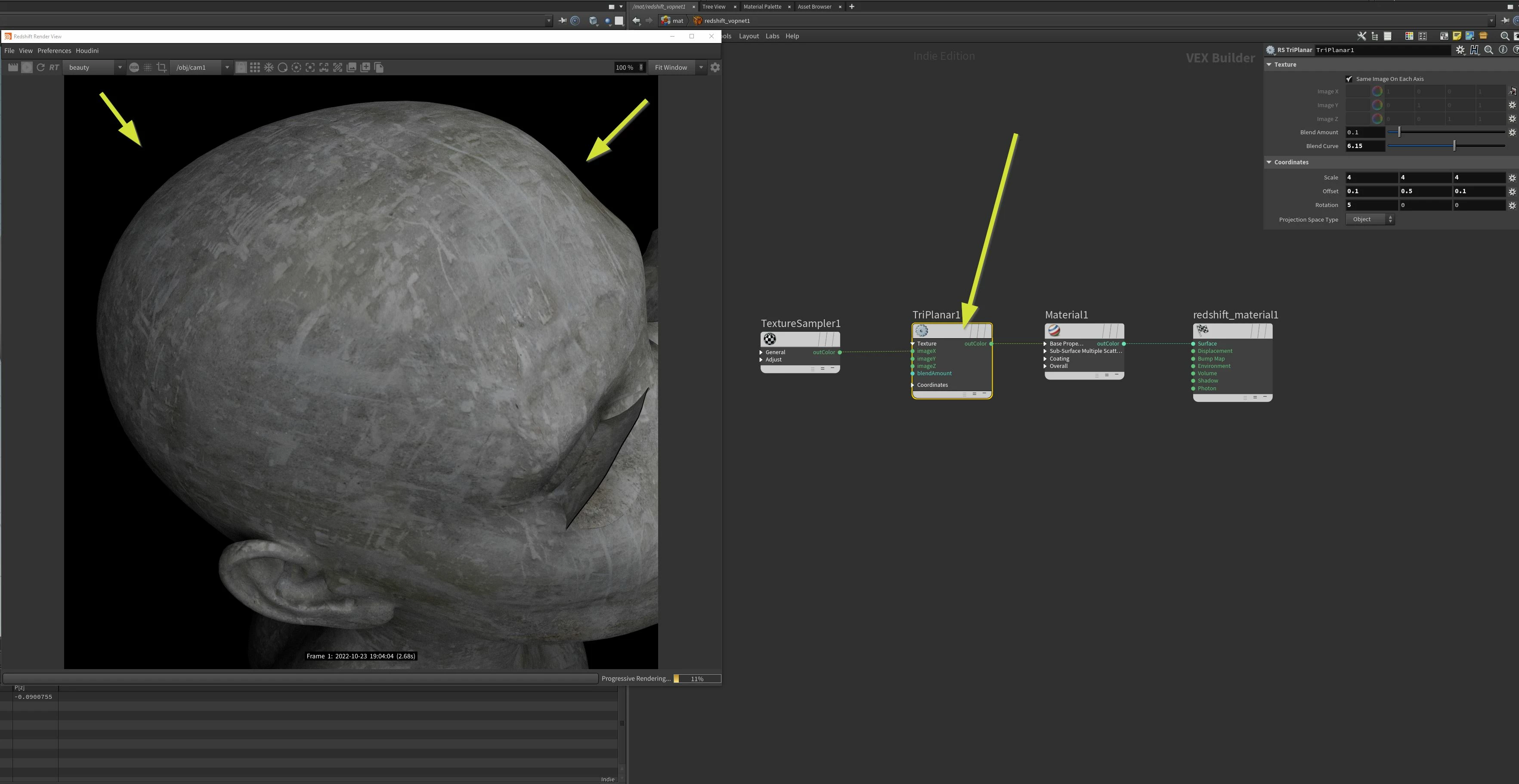The width and height of the screenshot is (1519, 784).
Task: Click the refresh render icon
Action: pyautogui.click(x=41, y=67)
